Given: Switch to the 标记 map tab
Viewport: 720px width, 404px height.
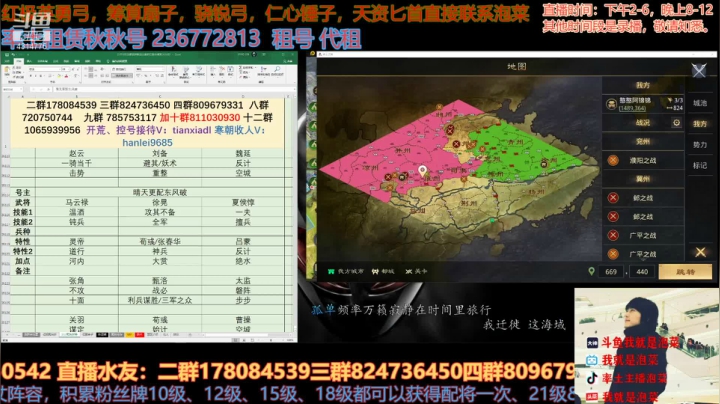Looking at the screenshot, I should (700, 165).
